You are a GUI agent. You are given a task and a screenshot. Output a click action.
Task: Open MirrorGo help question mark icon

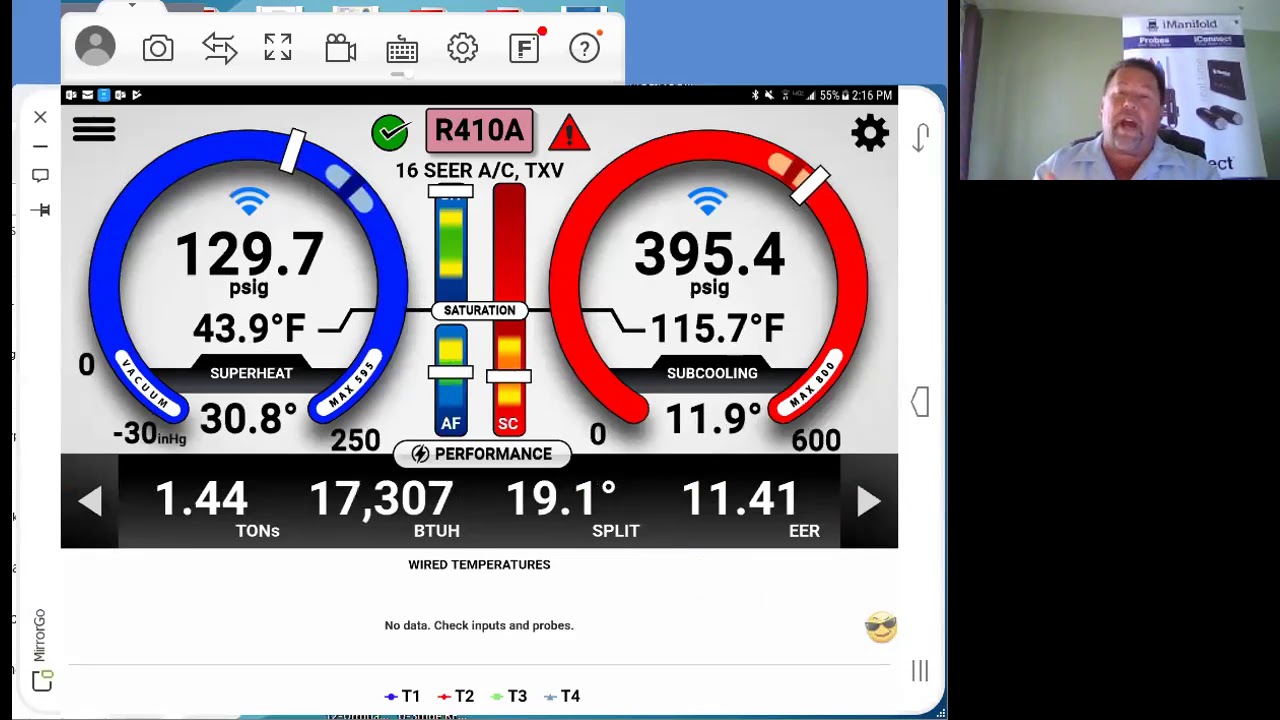(585, 48)
